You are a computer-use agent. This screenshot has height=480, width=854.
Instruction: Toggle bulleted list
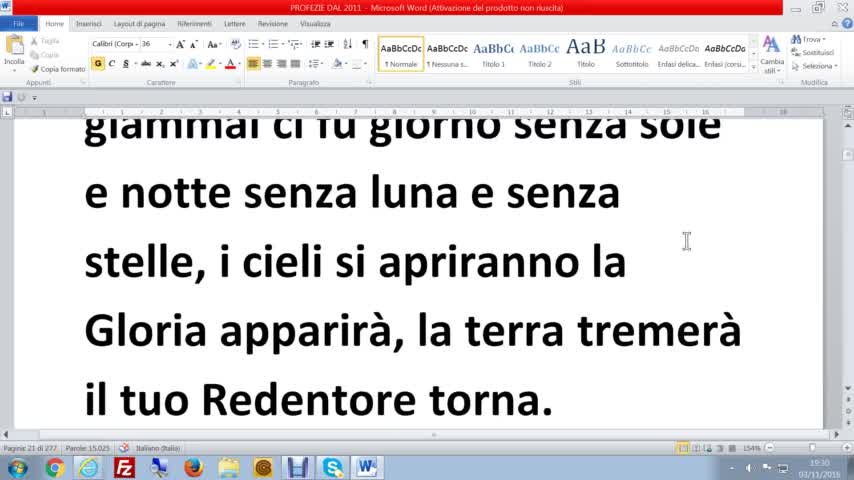click(x=253, y=44)
